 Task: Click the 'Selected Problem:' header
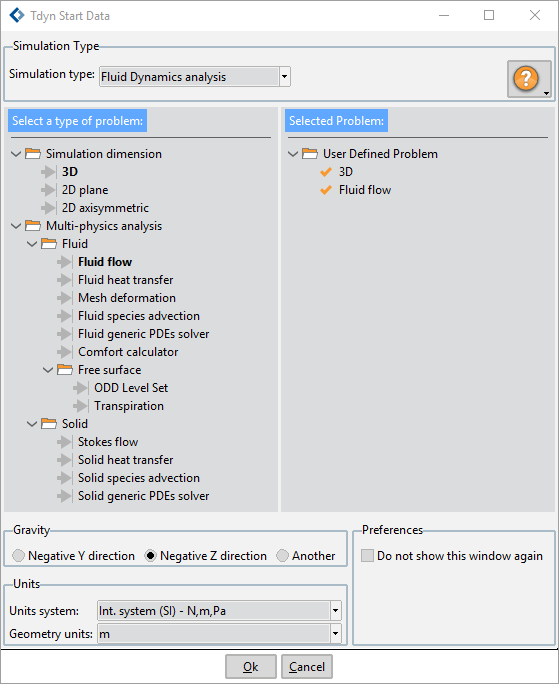[336, 121]
